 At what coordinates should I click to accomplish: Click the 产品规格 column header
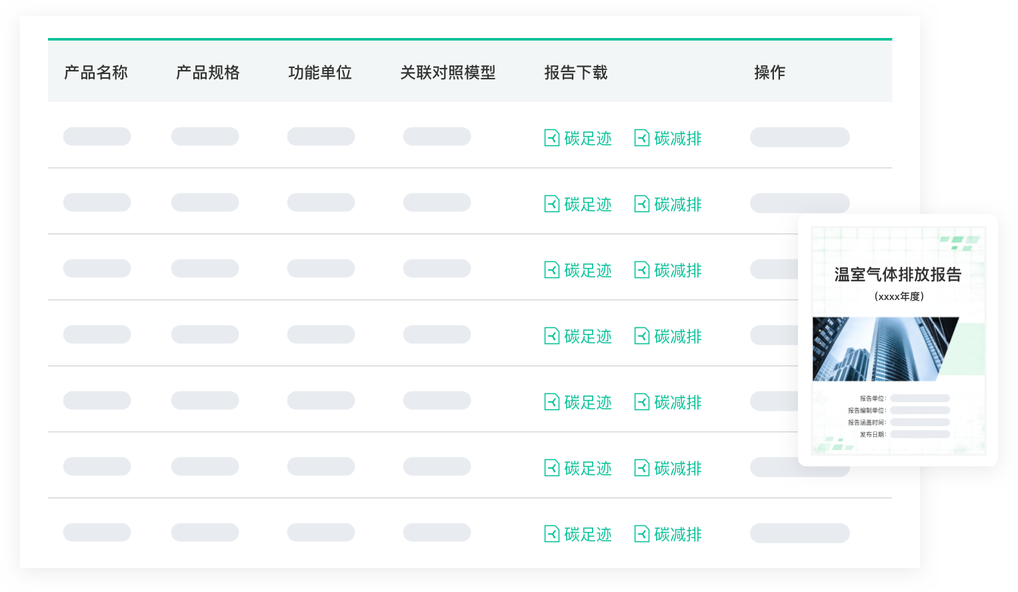pos(208,73)
